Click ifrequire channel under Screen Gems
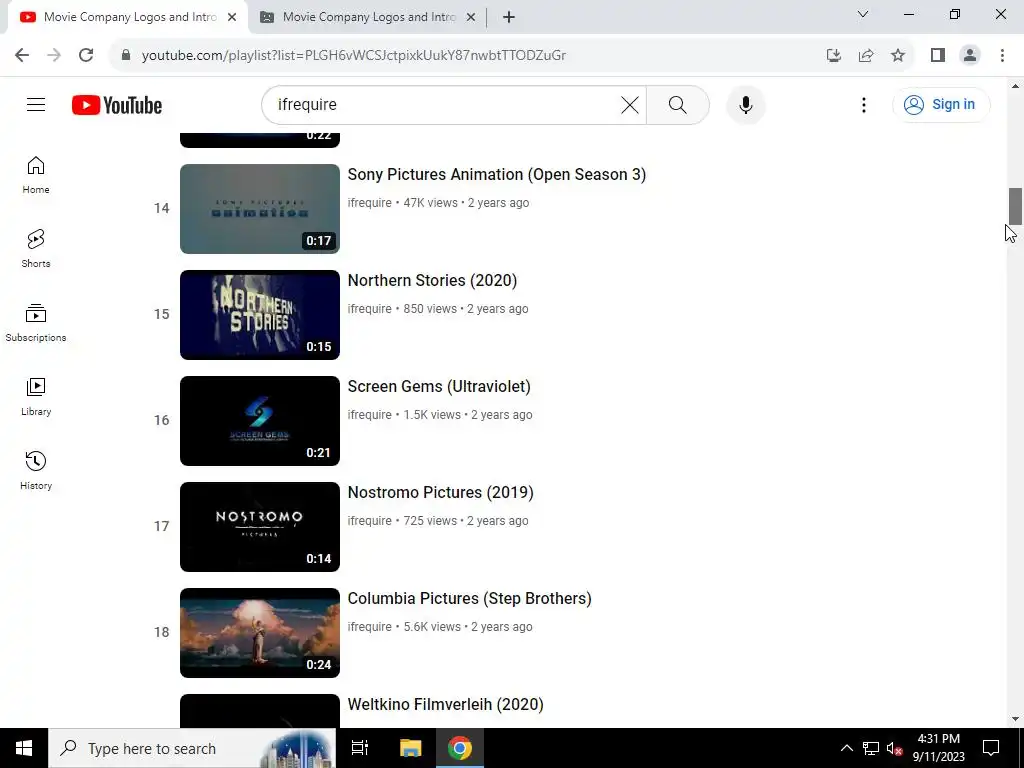1024x768 pixels. 370,414
